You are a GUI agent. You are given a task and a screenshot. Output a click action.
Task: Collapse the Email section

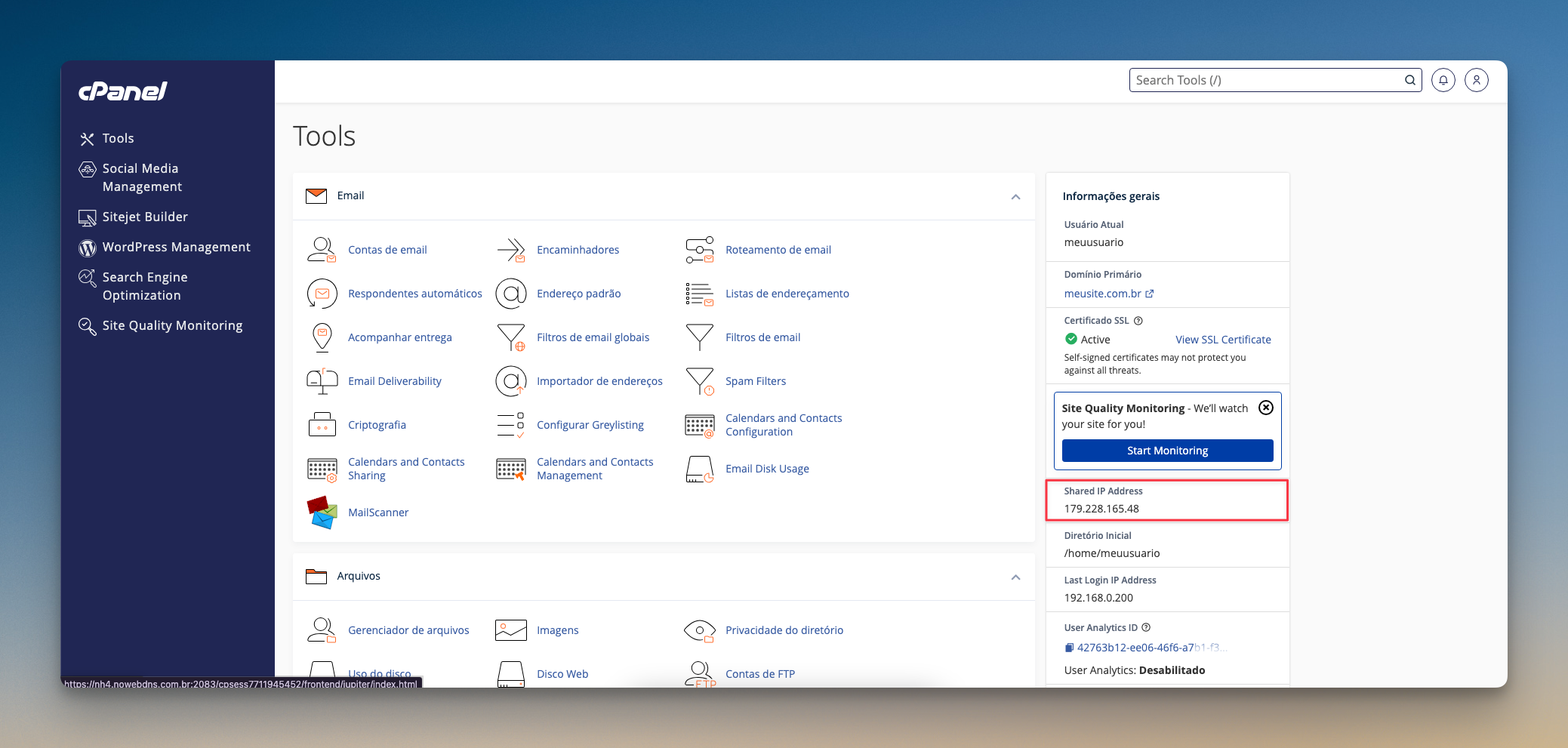click(x=1015, y=197)
